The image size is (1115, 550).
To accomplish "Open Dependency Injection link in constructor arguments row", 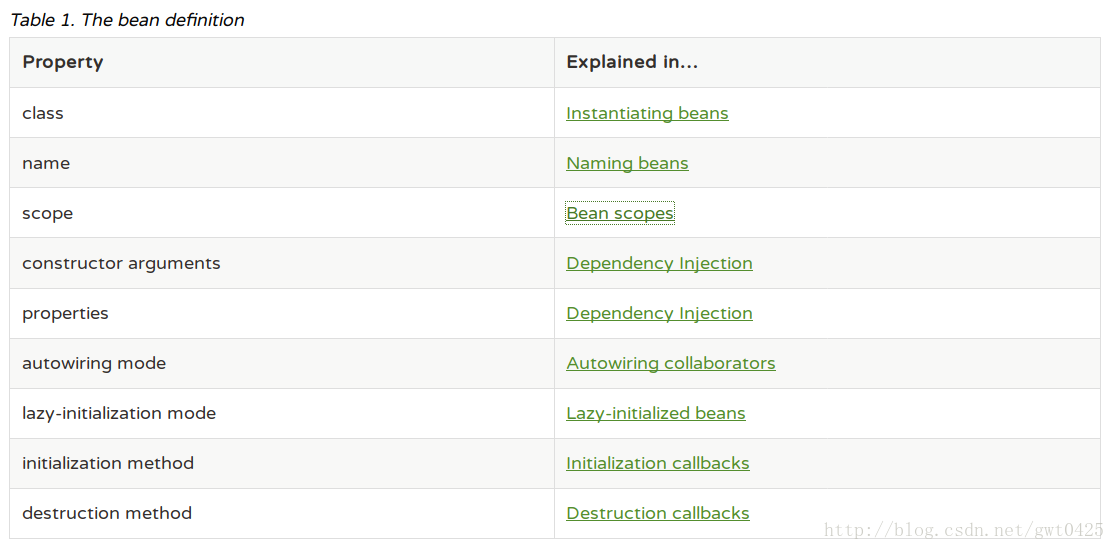I will point(659,263).
